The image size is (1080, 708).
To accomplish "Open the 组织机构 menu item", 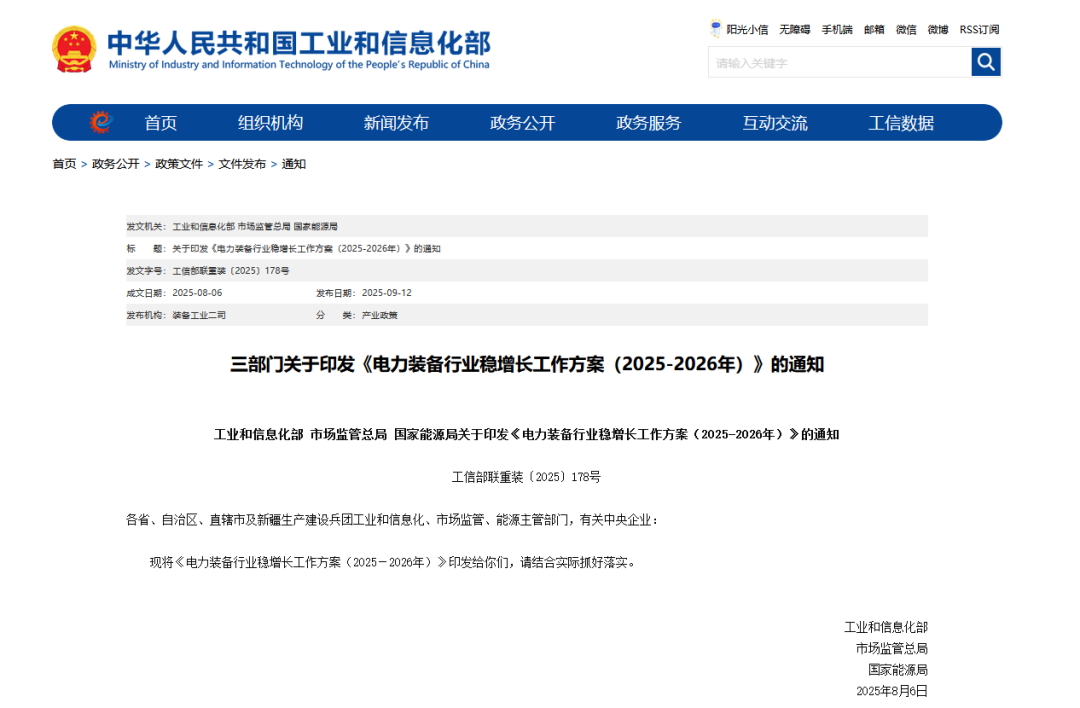I will click(x=269, y=122).
